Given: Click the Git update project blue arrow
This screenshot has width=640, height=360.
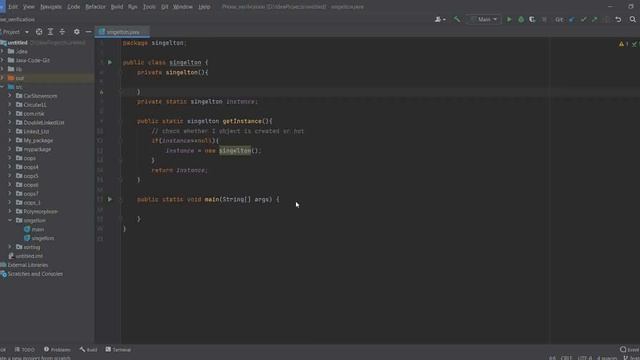Looking at the screenshot, I should pyautogui.click(x=572, y=19).
